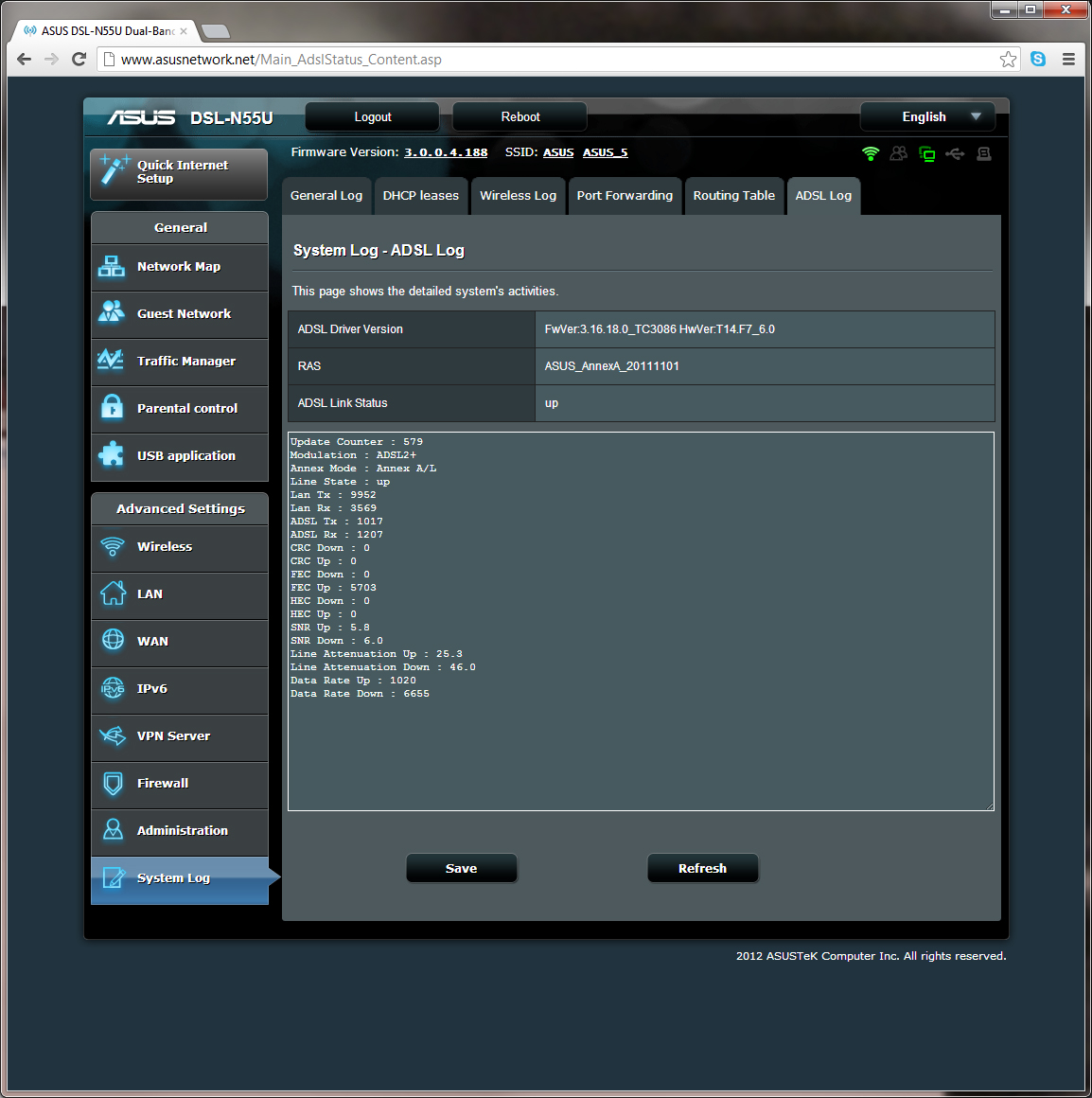This screenshot has width=1092, height=1098.
Task: Click the 'Lan Tx : 9952' log line
Action: [333, 495]
